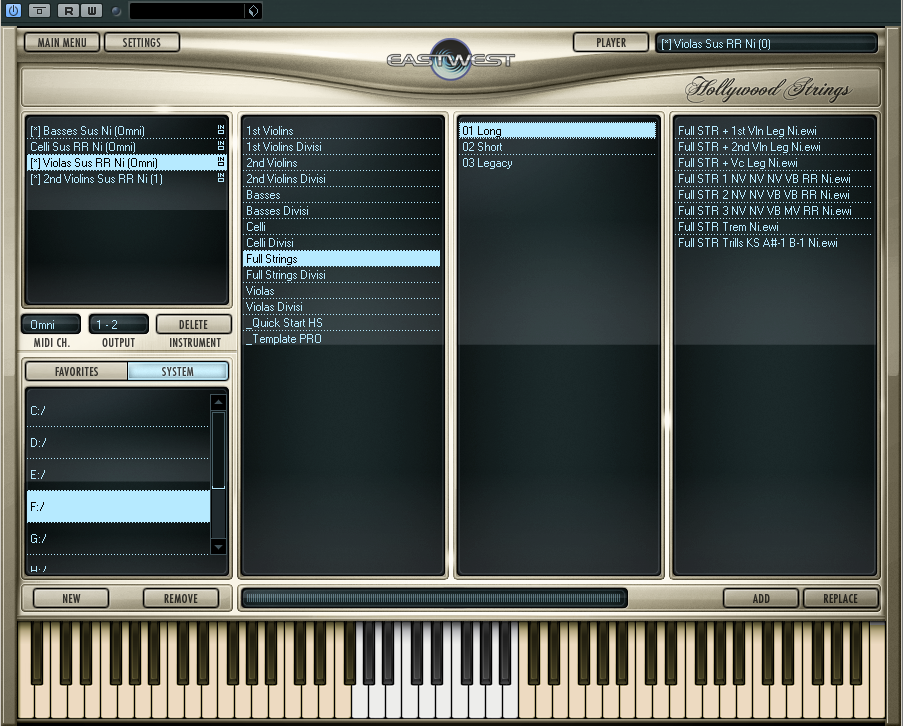Select the 01 Long category
The image size is (903, 726).
pos(557,131)
